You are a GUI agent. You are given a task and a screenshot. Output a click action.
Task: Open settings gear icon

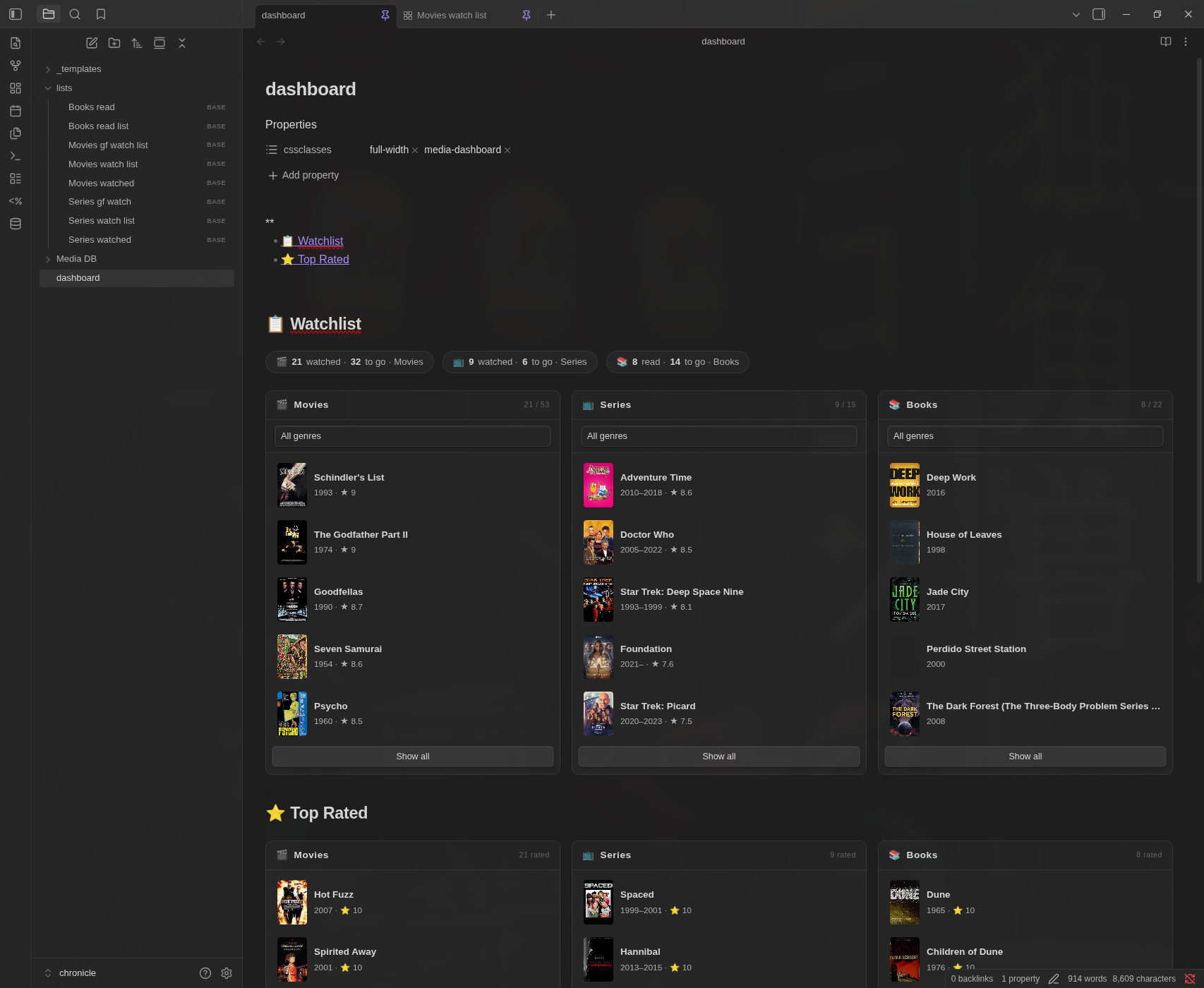pyautogui.click(x=227, y=973)
